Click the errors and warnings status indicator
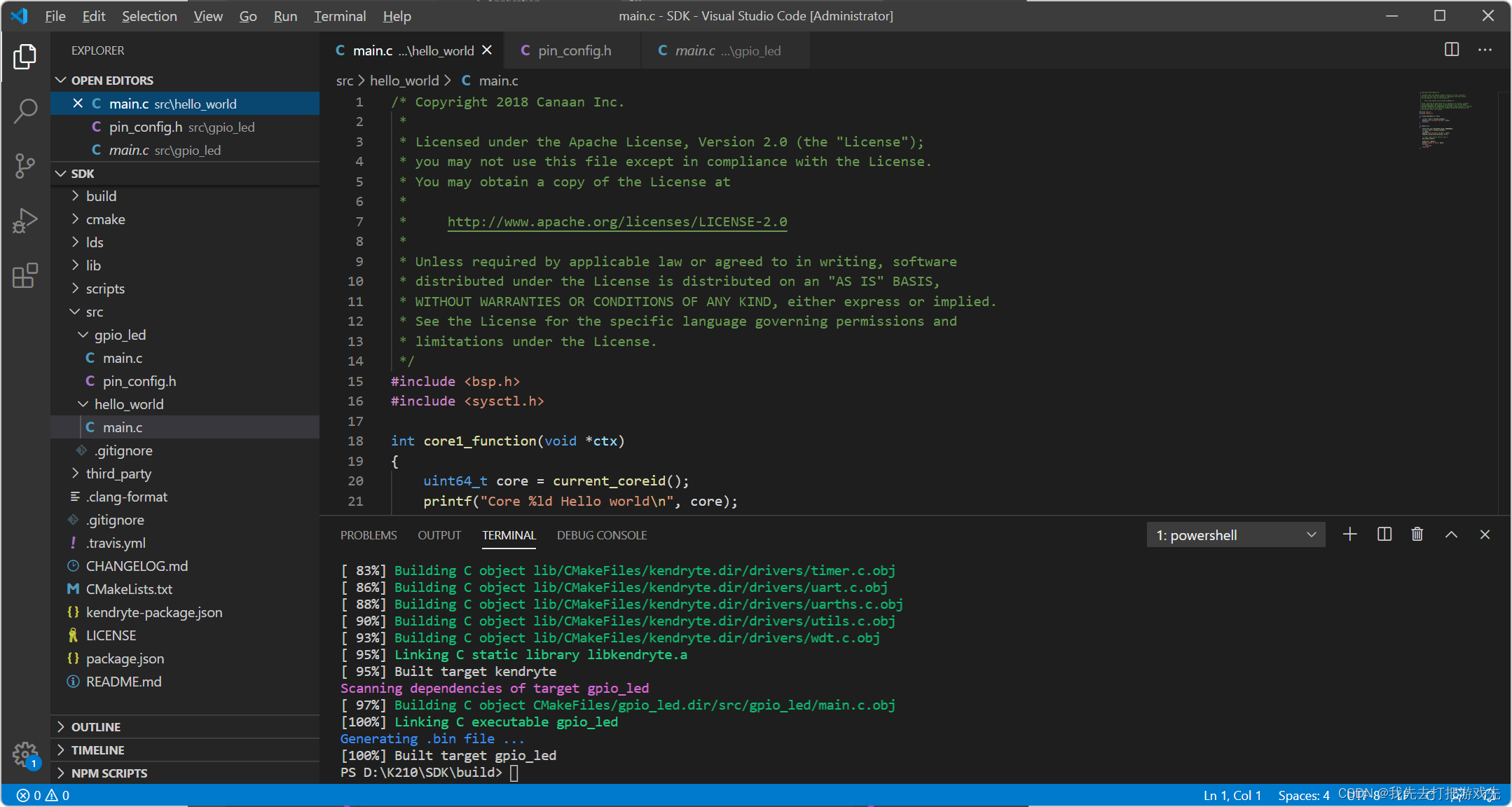 point(43,795)
